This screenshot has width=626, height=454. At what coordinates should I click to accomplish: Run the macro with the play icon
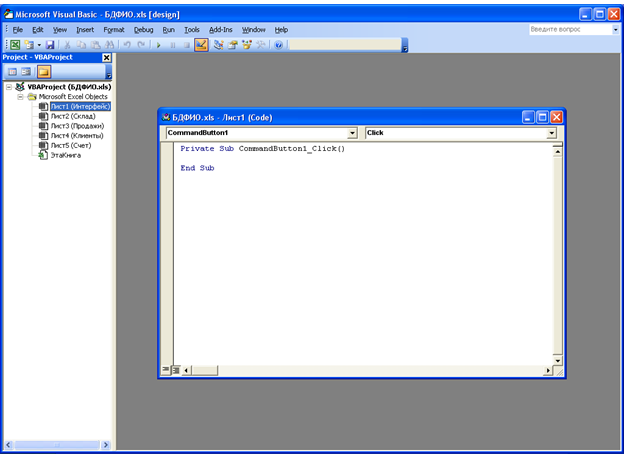[158, 45]
